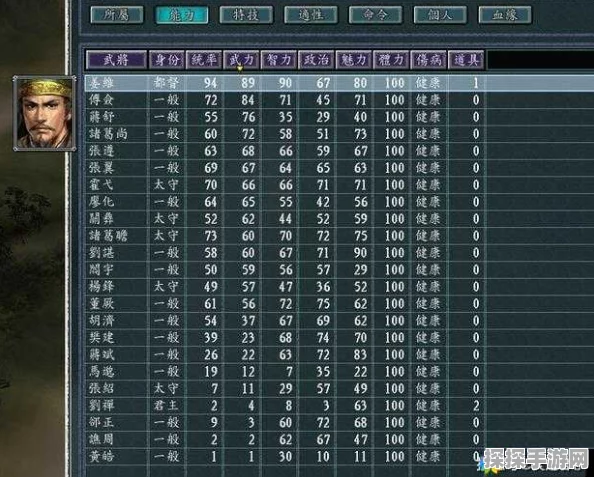
Task: Click 都督 rank in 姜維's row
Action: pos(166,83)
